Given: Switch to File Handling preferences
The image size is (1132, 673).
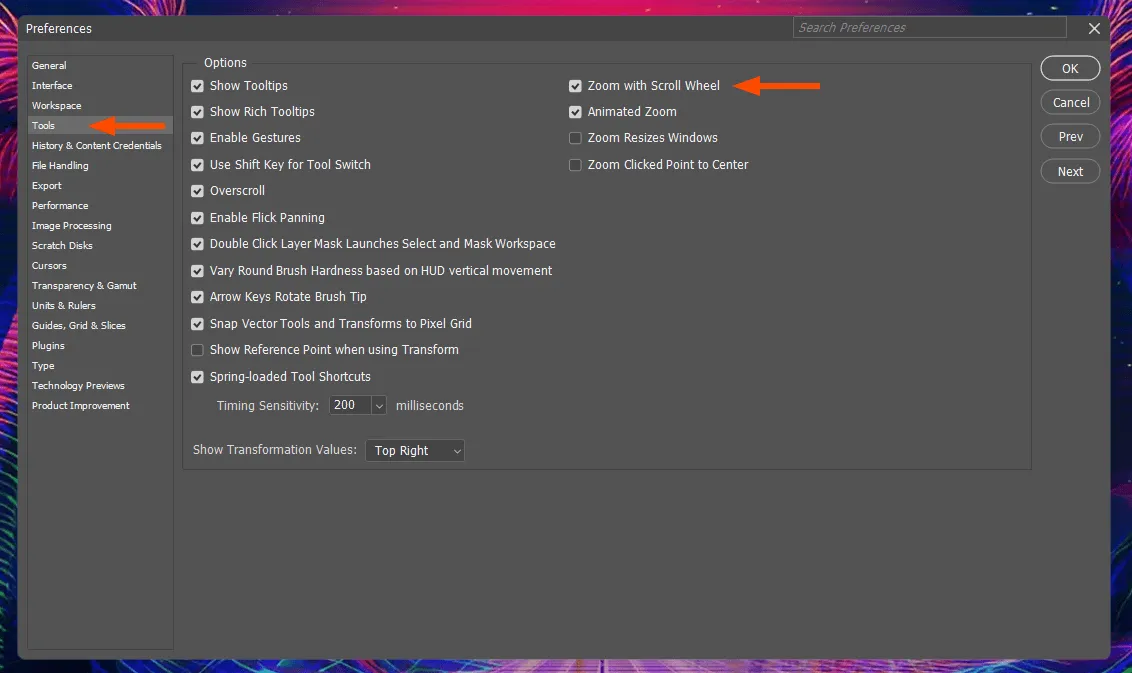Looking at the screenshot, I should coord(60,165).
